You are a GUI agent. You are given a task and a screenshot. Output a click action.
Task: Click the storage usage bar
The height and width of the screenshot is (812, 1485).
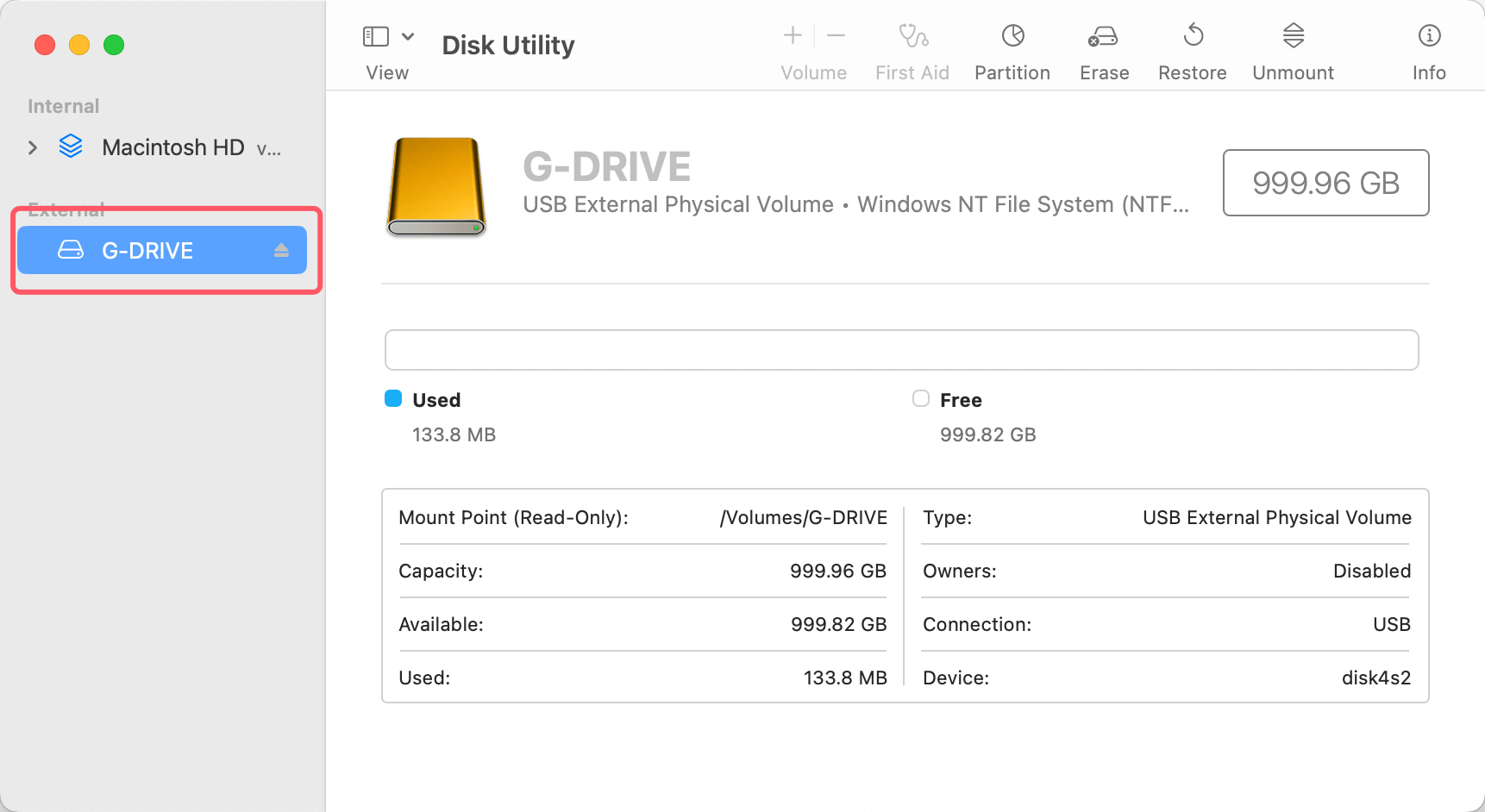(x=900, y=350)
